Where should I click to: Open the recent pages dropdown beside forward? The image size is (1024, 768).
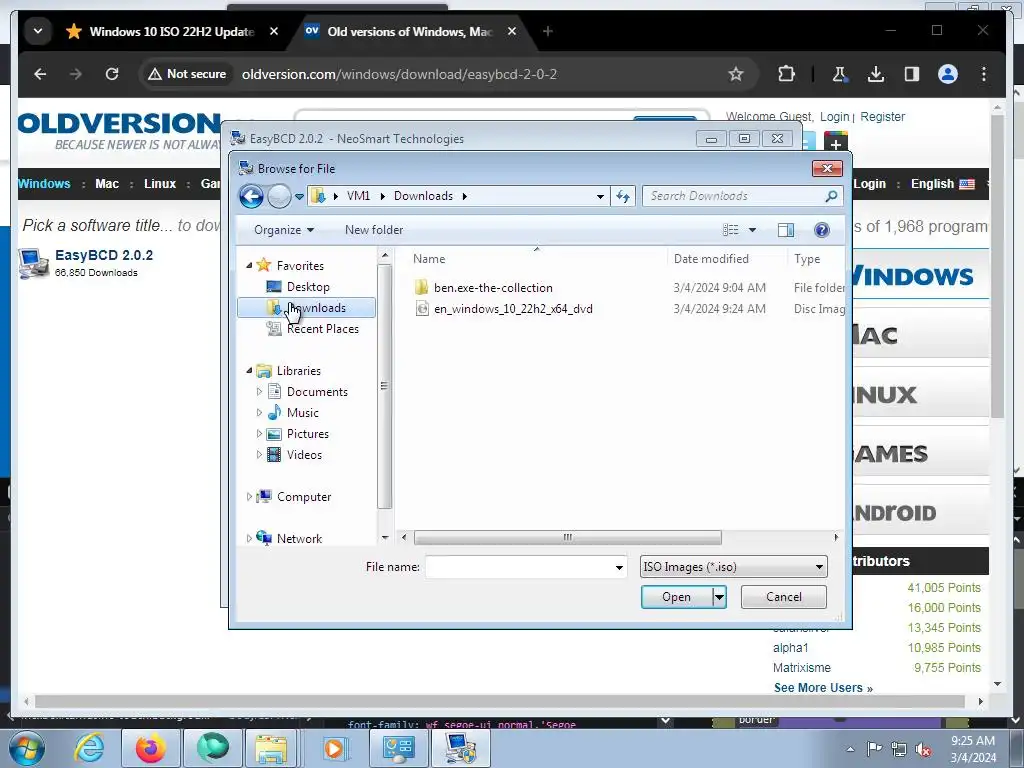click(300, 196)
